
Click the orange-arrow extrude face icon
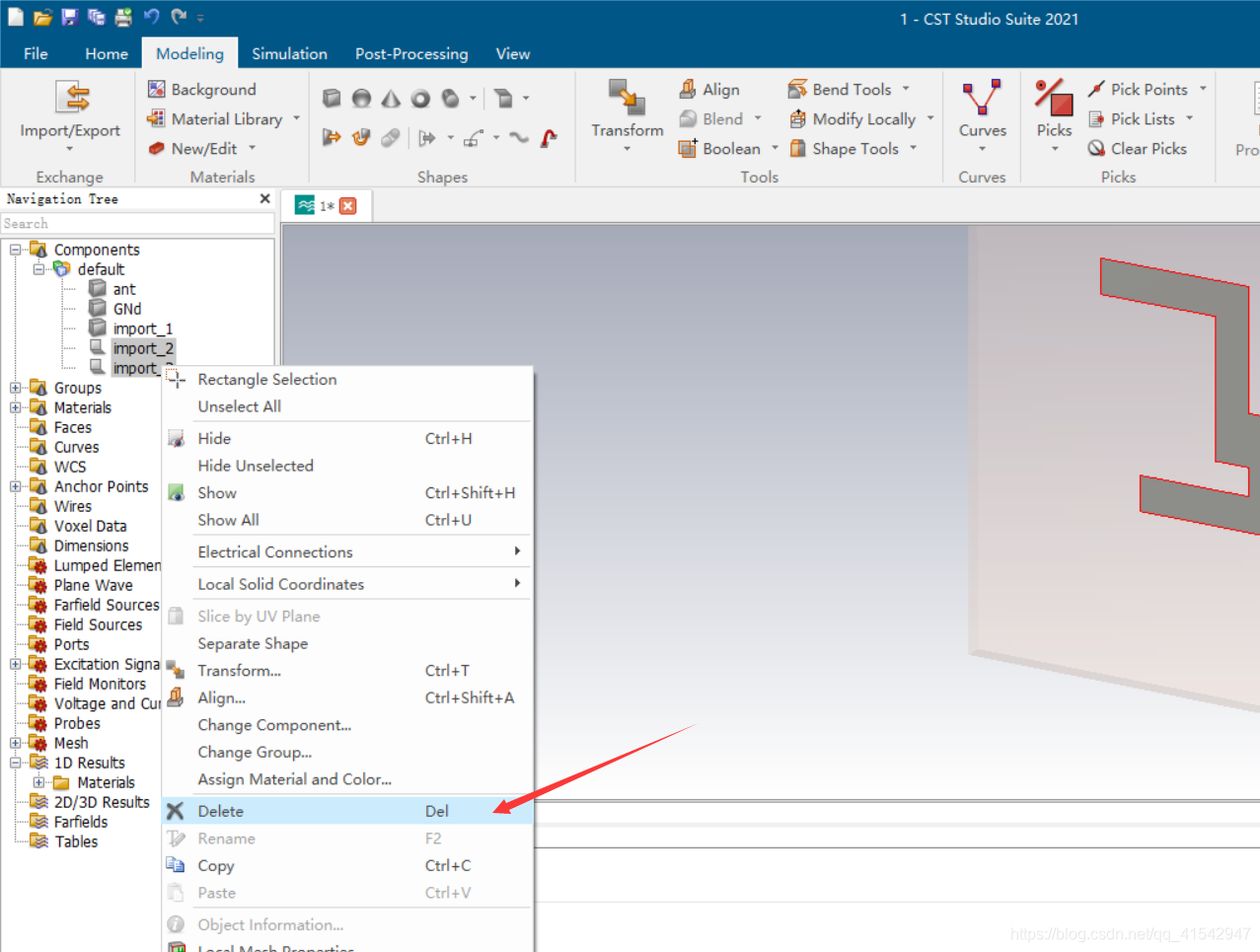point(332,137)
